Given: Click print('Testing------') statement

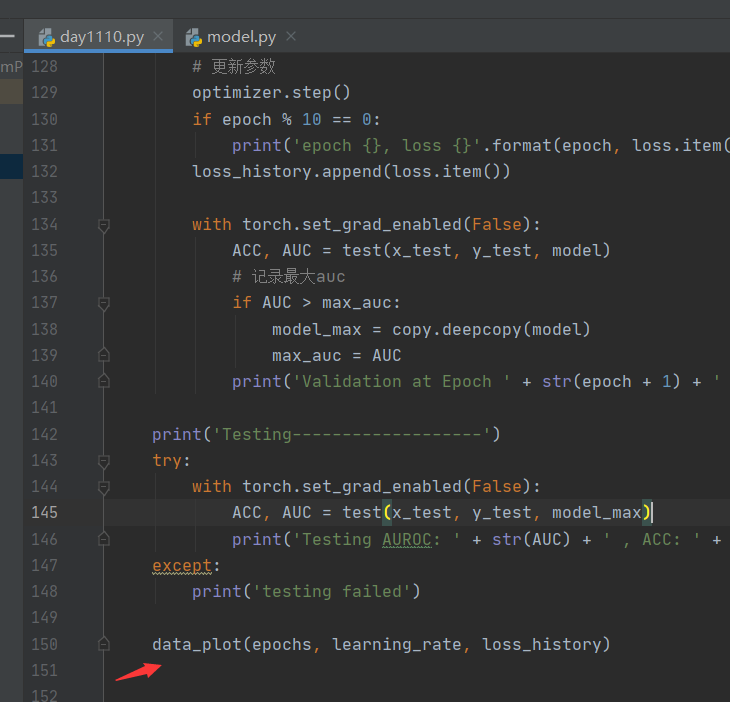Looking at the screenshot, I should click(326, 434).
